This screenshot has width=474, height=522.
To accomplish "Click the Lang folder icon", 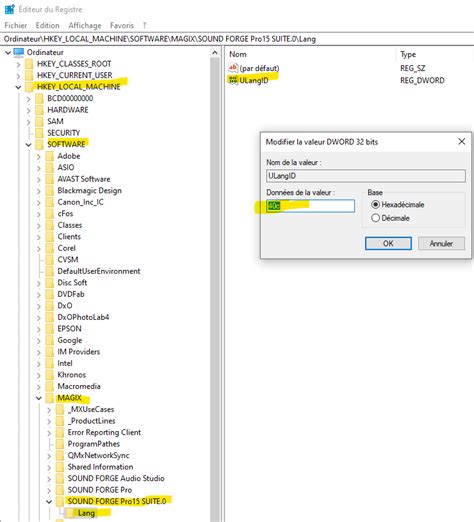I will (x=70, y=513).
